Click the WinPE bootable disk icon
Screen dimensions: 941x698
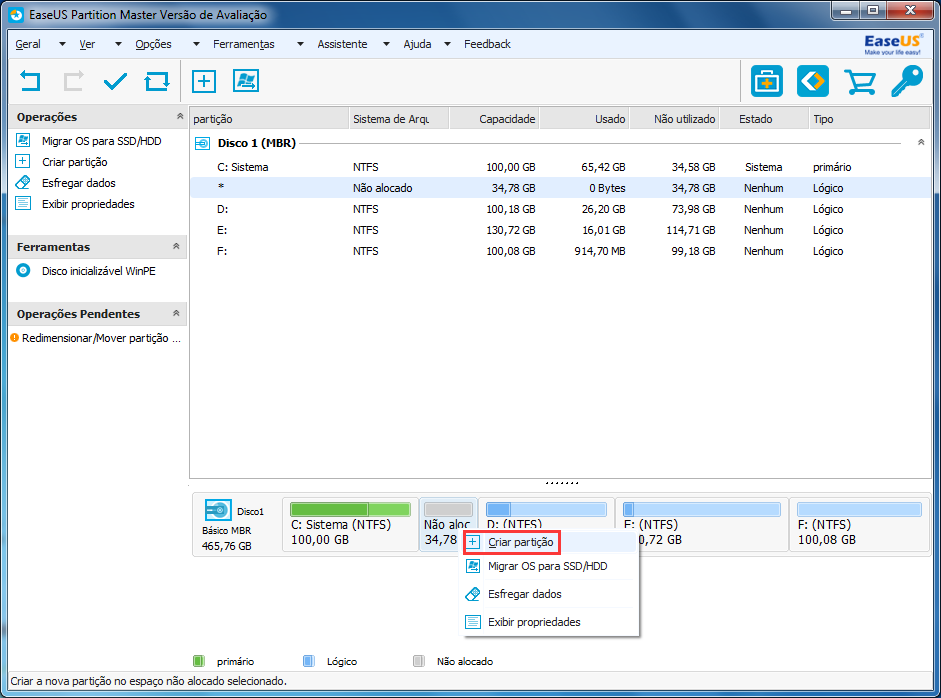(x=23, y=271)
